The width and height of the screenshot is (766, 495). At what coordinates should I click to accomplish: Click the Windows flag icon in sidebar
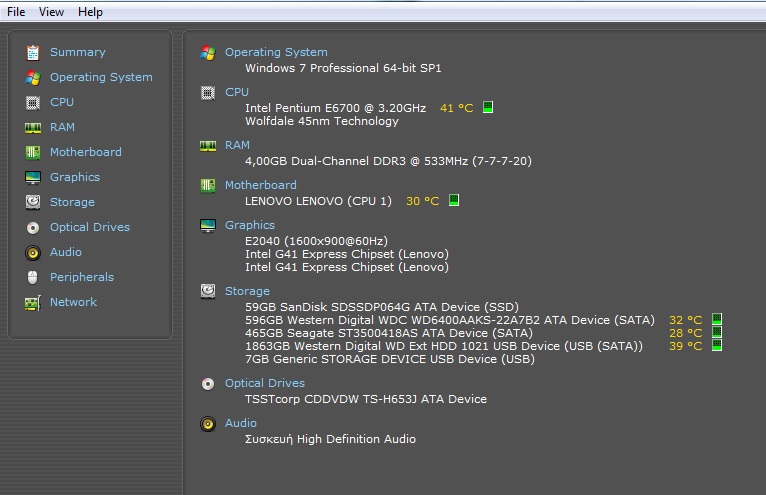coord(33,77)
